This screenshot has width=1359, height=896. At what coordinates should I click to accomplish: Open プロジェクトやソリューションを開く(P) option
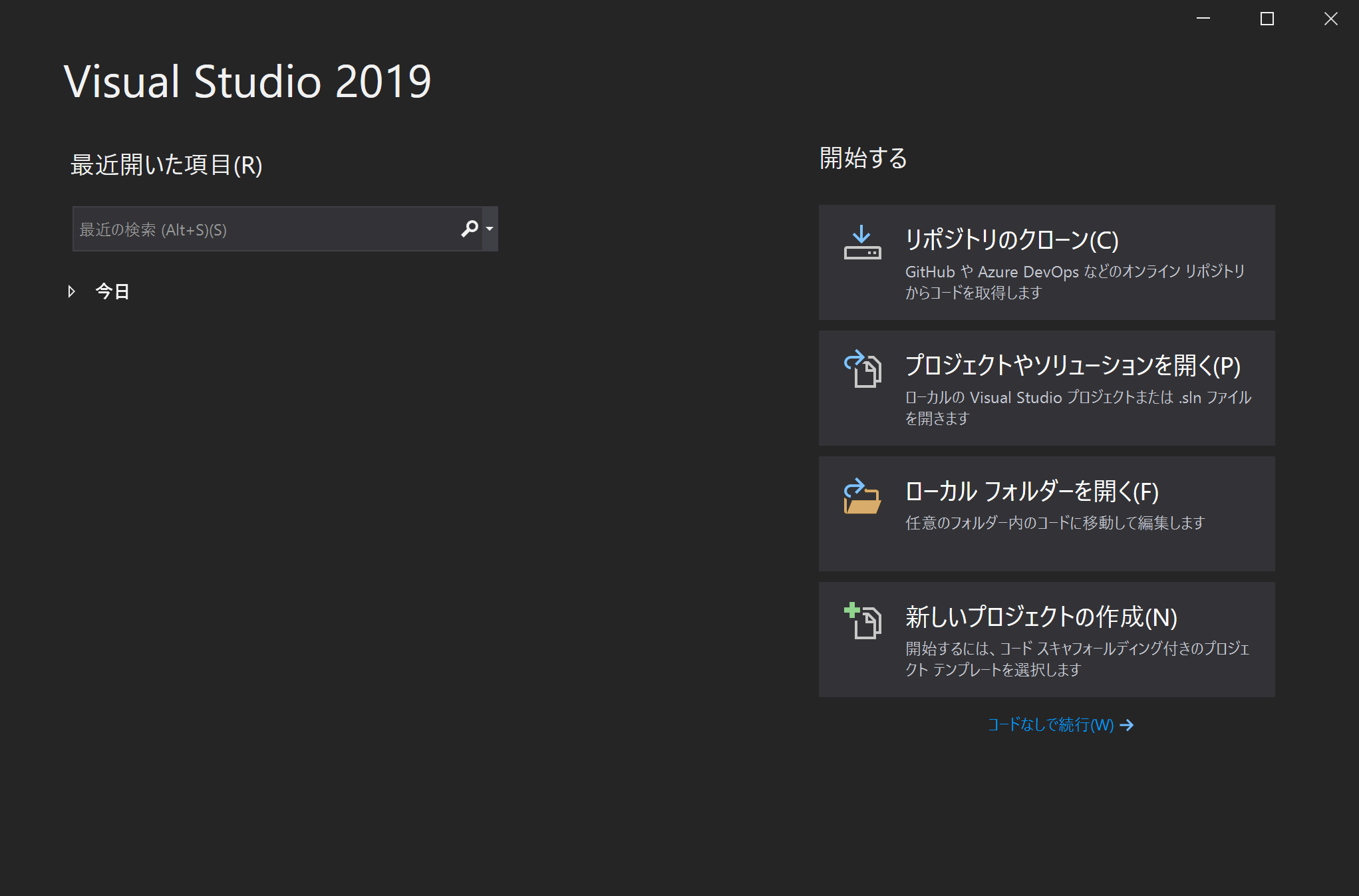coord(1072,366)
